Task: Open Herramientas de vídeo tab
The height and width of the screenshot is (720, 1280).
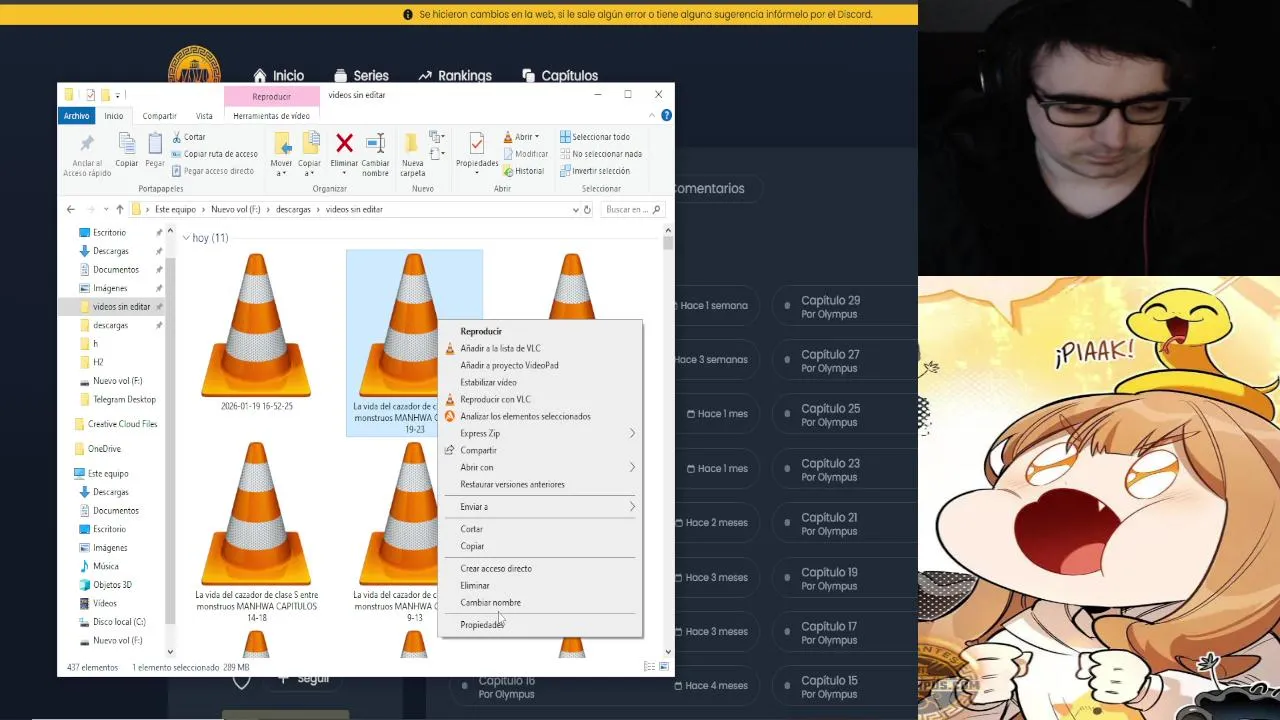Action: coord(271,116)
